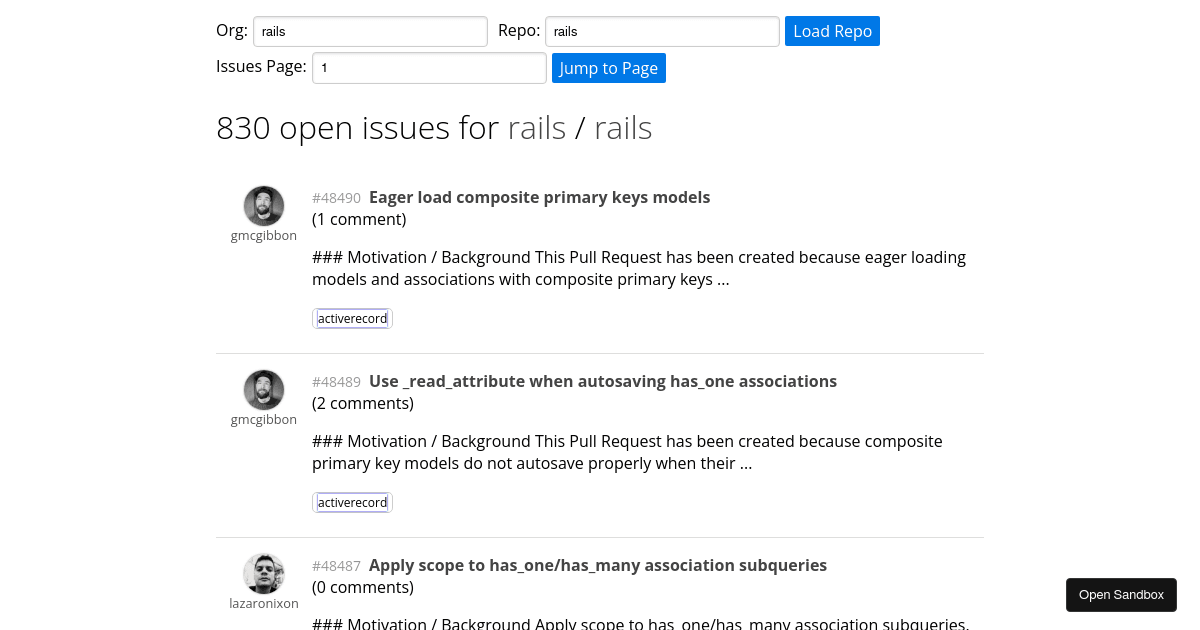Screen dimensions: 1200x630
Task: Click the issue number #48489
Action: click(x=336, y=382)
